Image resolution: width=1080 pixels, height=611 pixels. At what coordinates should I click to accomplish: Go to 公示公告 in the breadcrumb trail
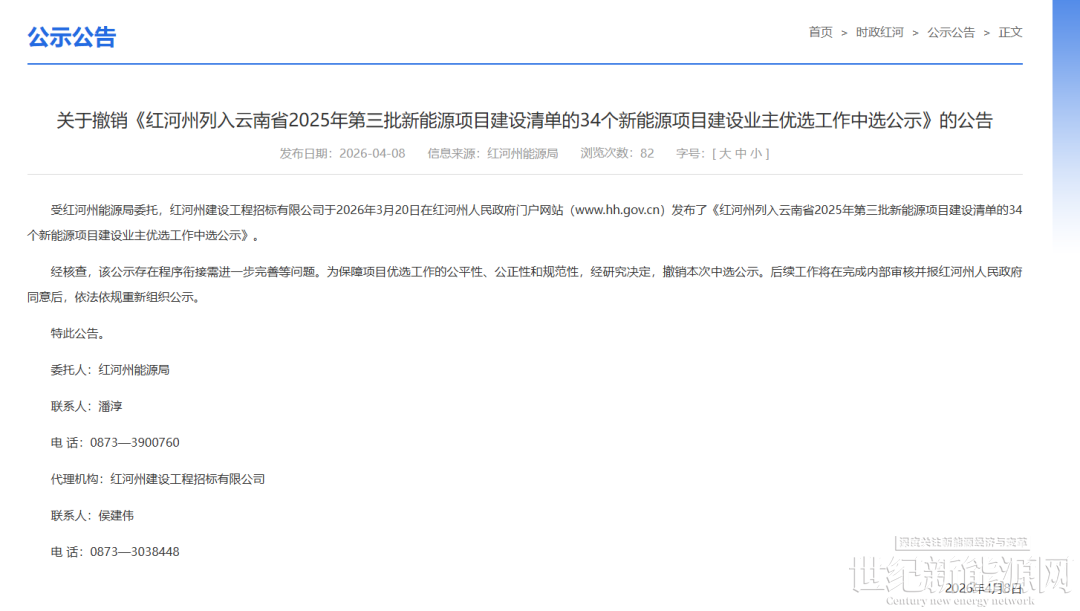pos(950,32)
